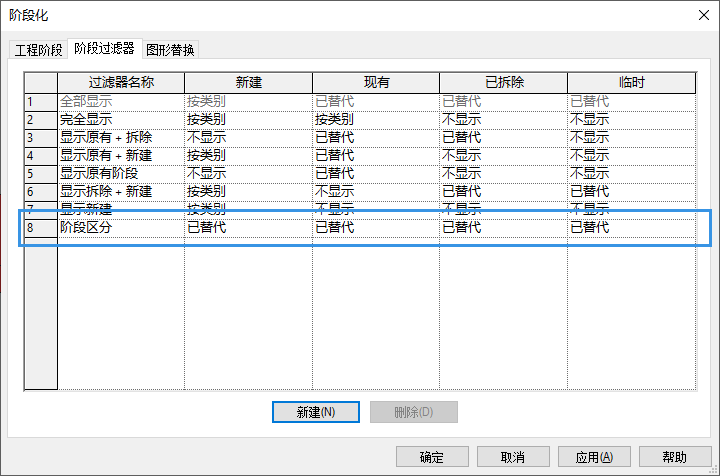This screenshot has height=476, width=720.
Task: Click the 新建 column header
Action: point(248,83)
